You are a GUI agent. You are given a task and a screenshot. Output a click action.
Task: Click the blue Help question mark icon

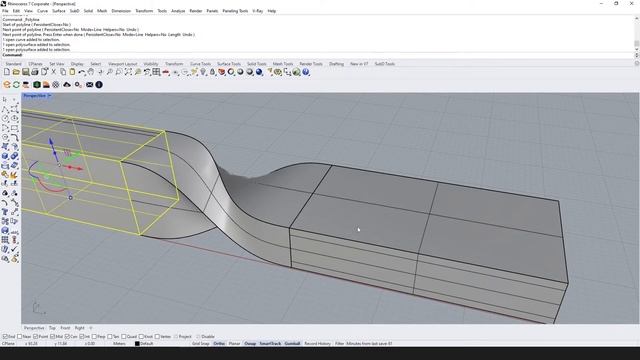coord(306,72)
